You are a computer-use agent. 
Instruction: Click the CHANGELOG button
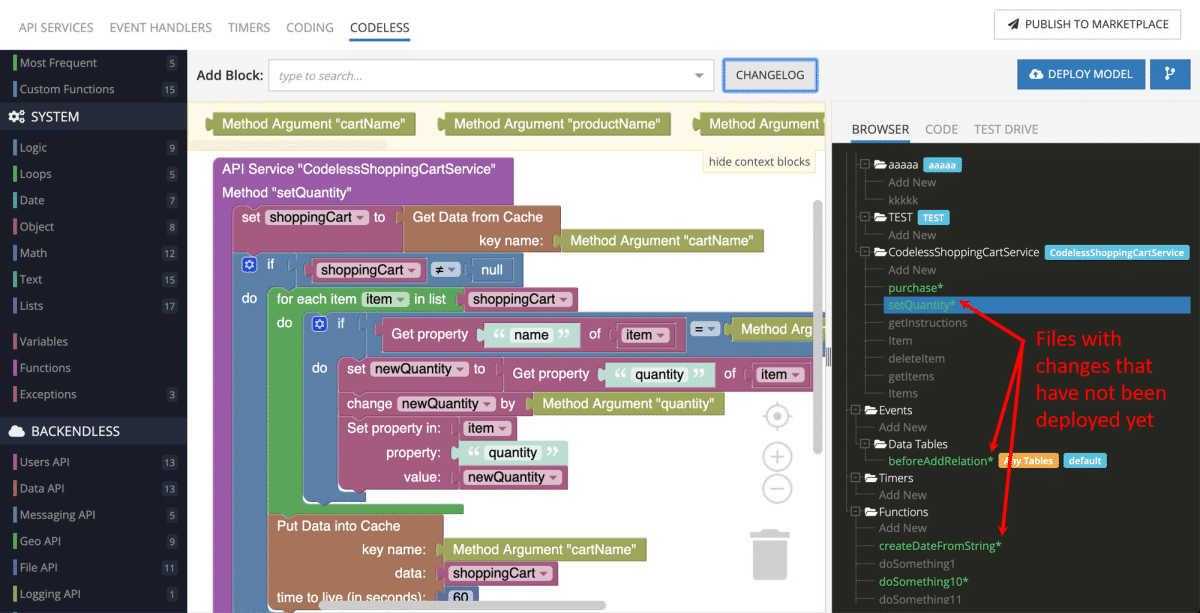pos(770,75)
